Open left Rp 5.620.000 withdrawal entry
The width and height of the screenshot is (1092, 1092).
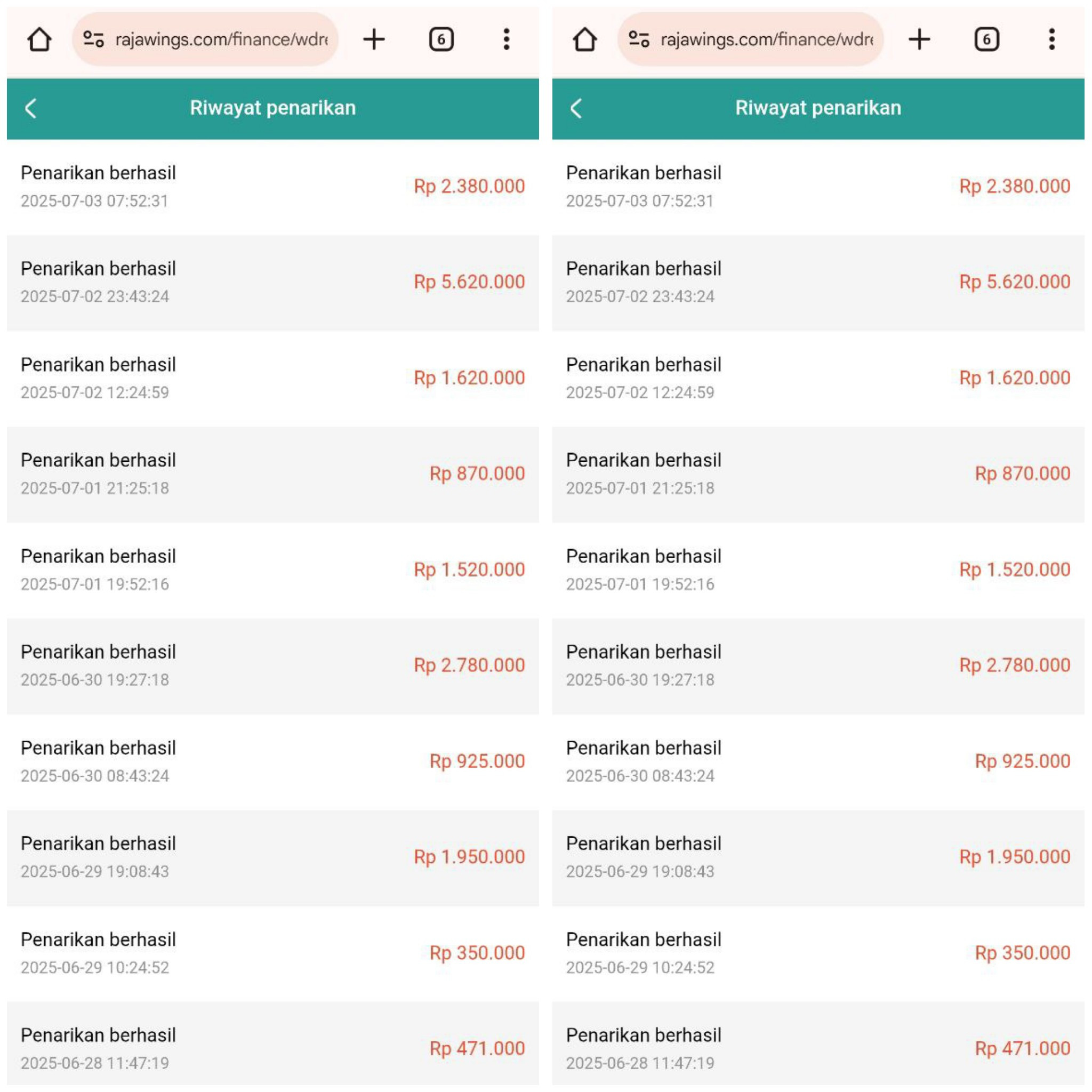point(273,283)
